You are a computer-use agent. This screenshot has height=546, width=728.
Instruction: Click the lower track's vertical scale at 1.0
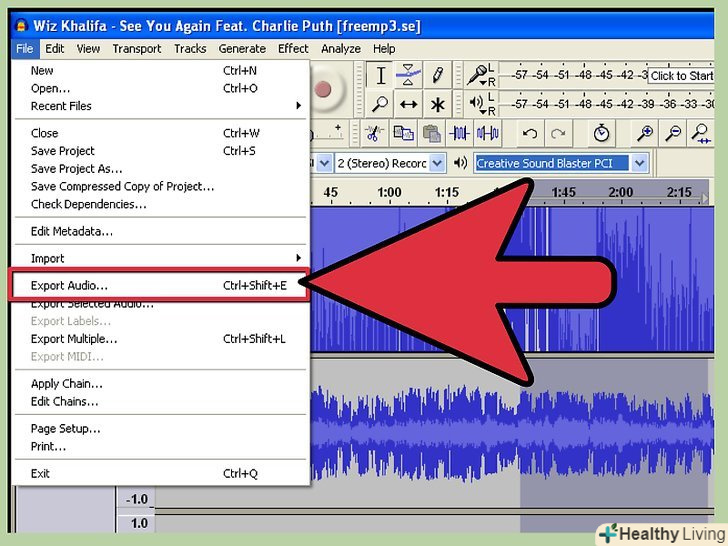point(138,523)
